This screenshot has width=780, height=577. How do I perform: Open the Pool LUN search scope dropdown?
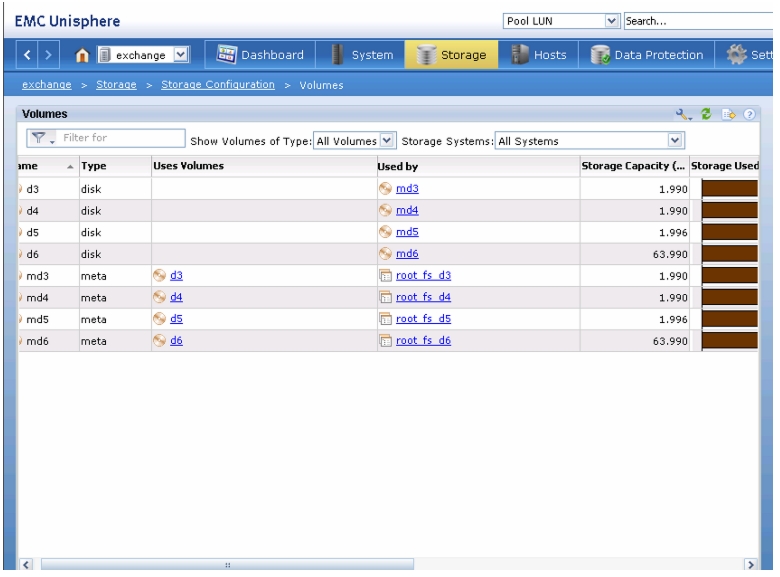[x=561, y=21]
